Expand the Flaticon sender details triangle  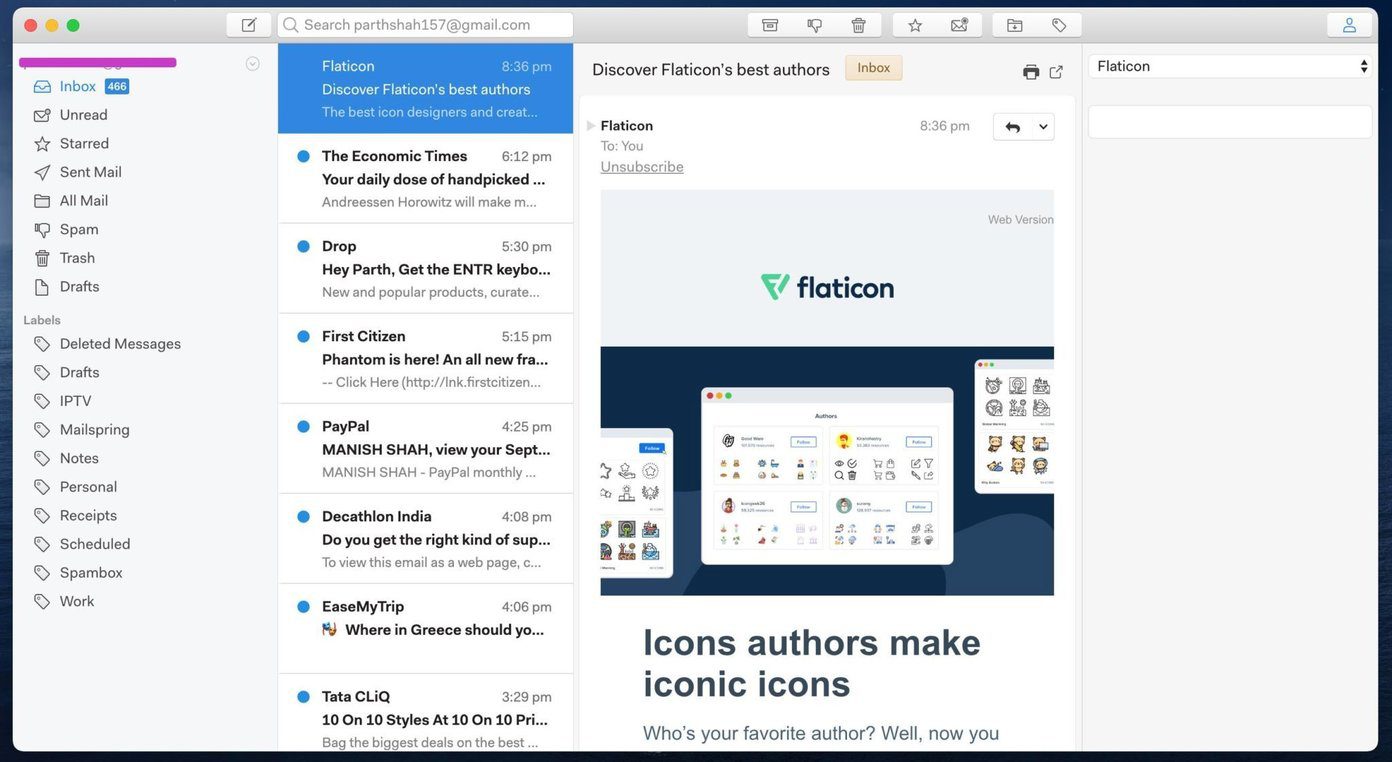coord(591,126)
